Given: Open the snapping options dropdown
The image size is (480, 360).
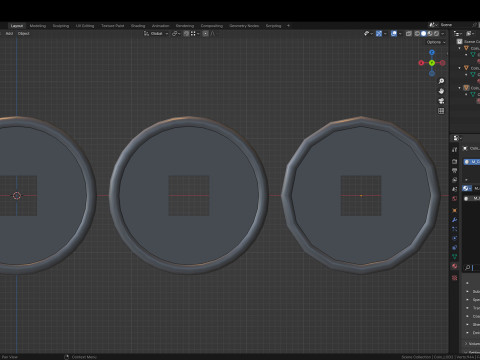Looking at the screenshot, I should click(195, 34).
